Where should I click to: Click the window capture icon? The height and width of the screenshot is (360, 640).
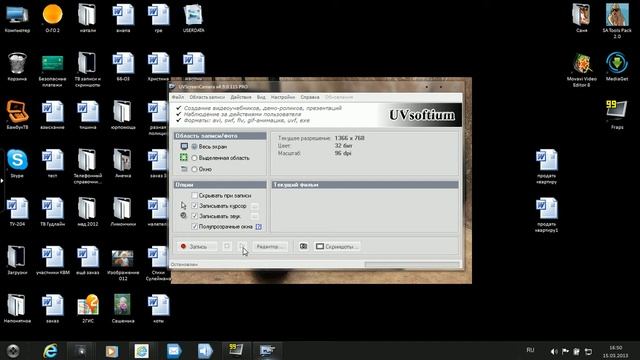click(x=184, y=169)
